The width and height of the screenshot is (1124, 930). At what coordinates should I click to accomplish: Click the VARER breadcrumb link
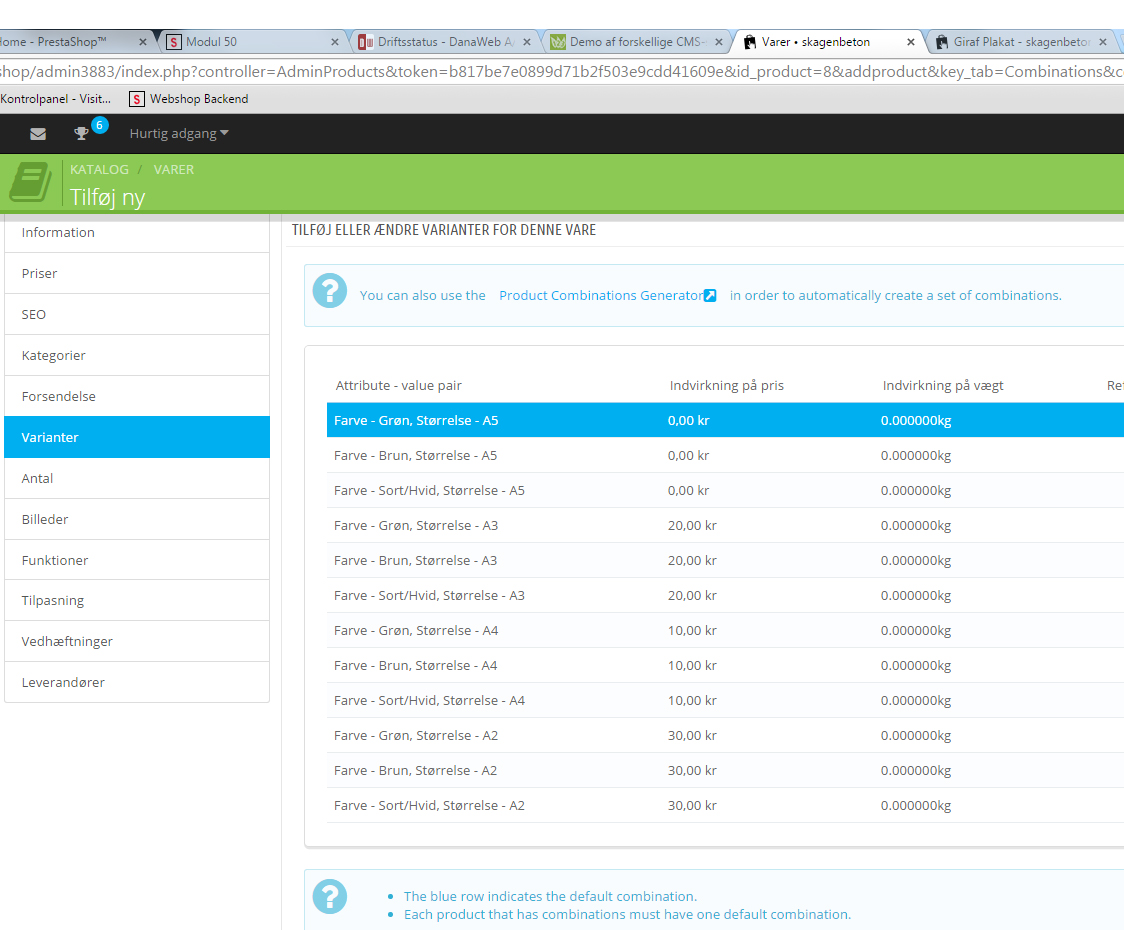[x=174, y=169]
